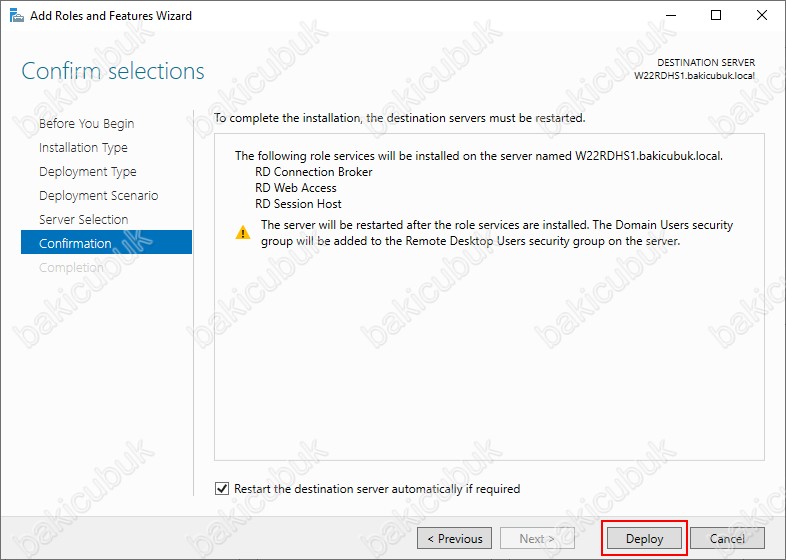This screenshot has height=560, width=786.
Task: Click 'The following role services will be installed' line
Action: (x=479, y=156)
